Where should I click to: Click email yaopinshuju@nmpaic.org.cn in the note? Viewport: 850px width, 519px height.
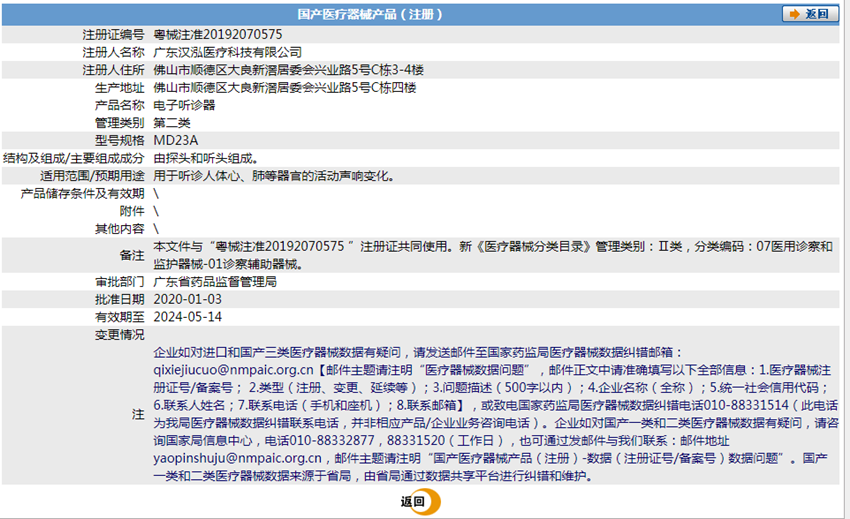[237, 458]
